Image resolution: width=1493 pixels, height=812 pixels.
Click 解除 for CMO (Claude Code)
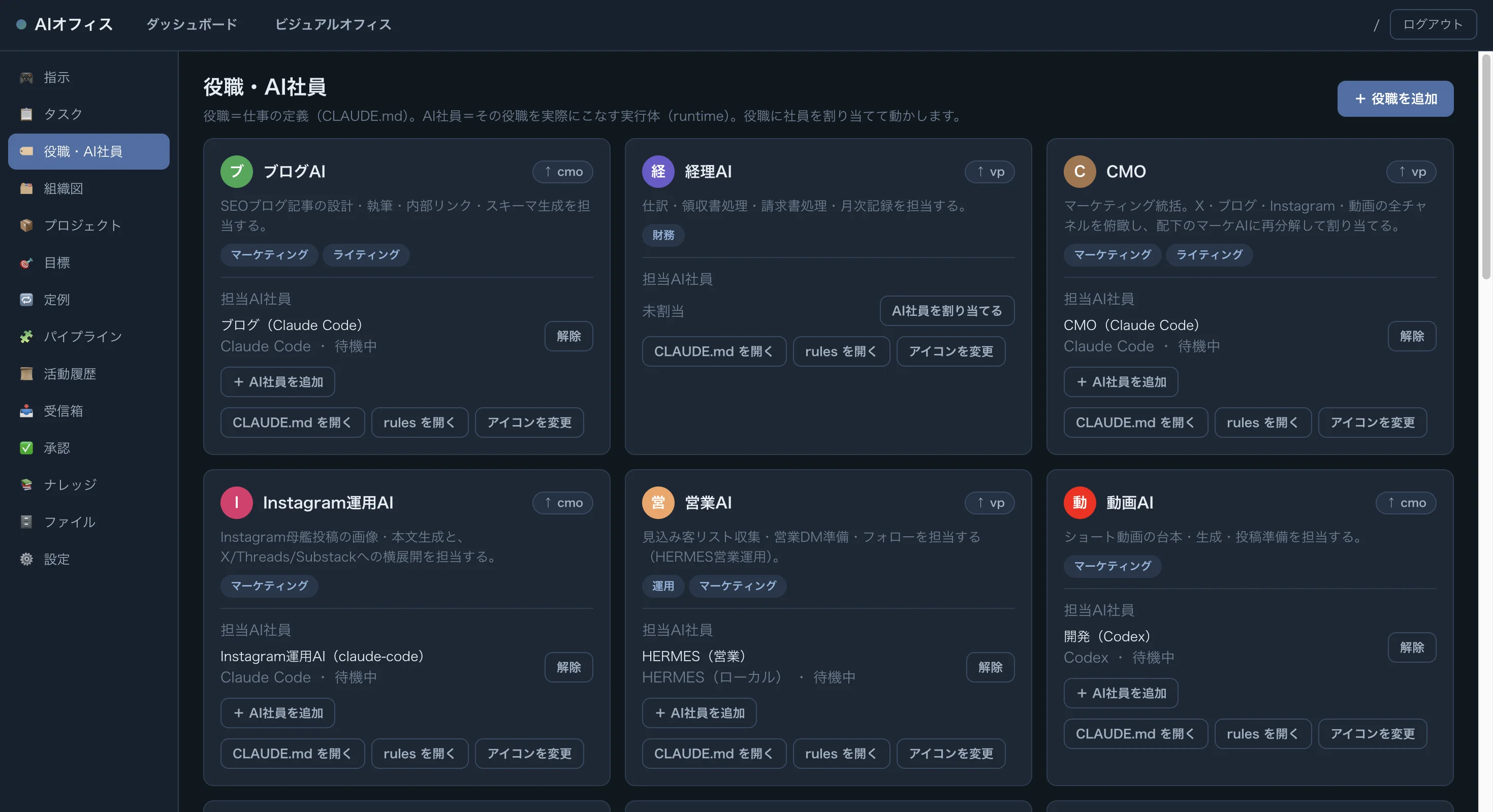(1411, 337)
